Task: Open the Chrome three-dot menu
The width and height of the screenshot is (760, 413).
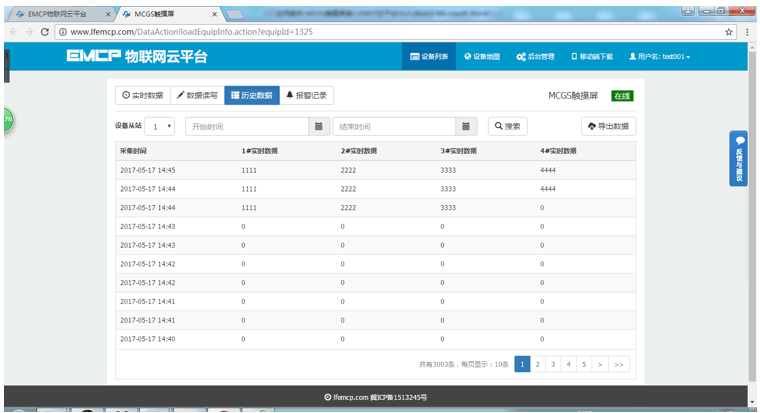Action: [748, 32]
